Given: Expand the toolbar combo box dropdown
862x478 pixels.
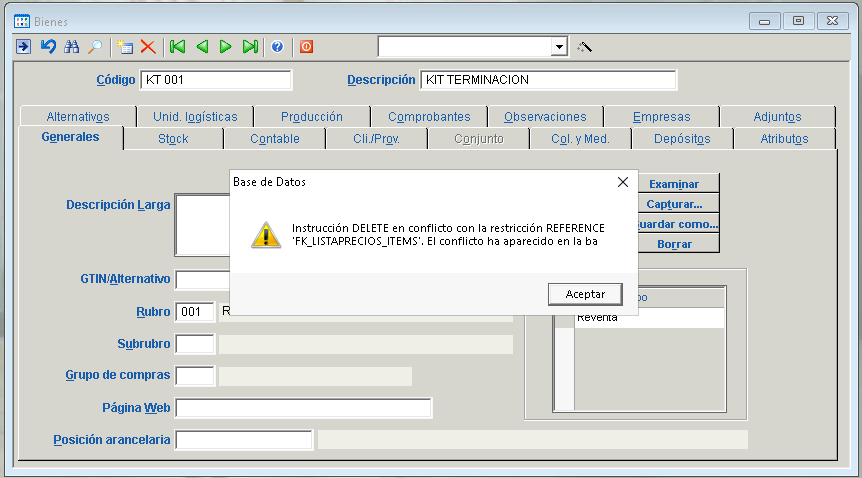Looking at the screenshot, I should (x=559, y=47).
